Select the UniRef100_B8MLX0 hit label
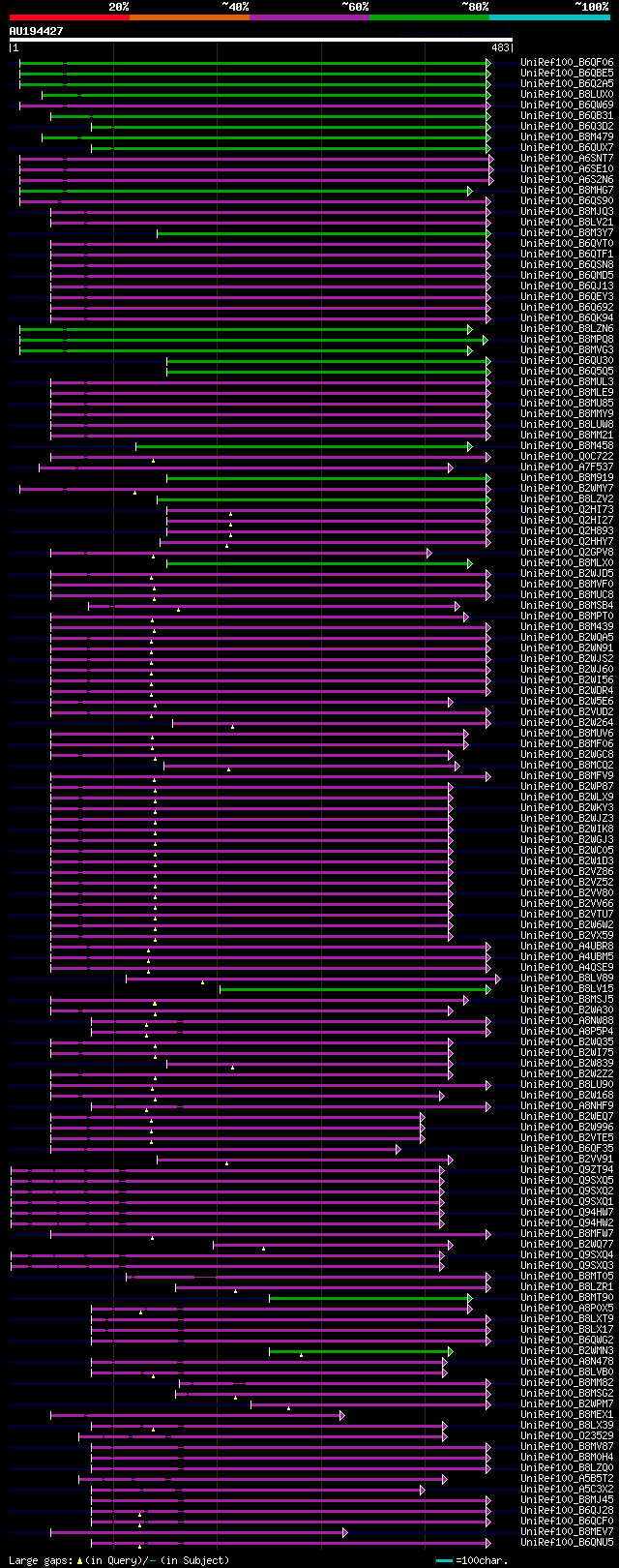This screenshot has width=619, height=1568. 567,562
